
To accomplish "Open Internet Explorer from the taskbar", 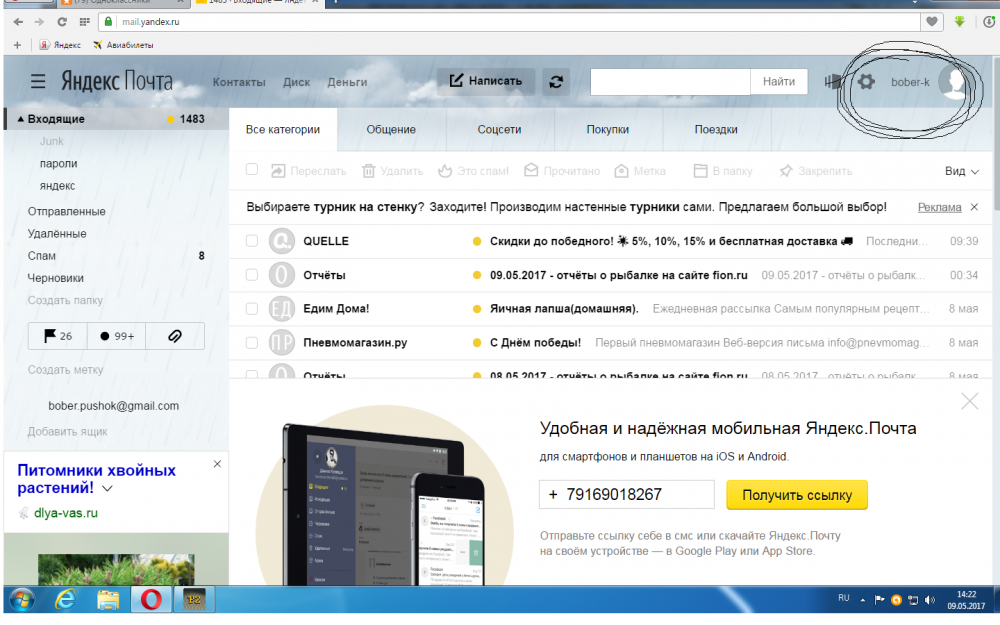I will point(66,599).
